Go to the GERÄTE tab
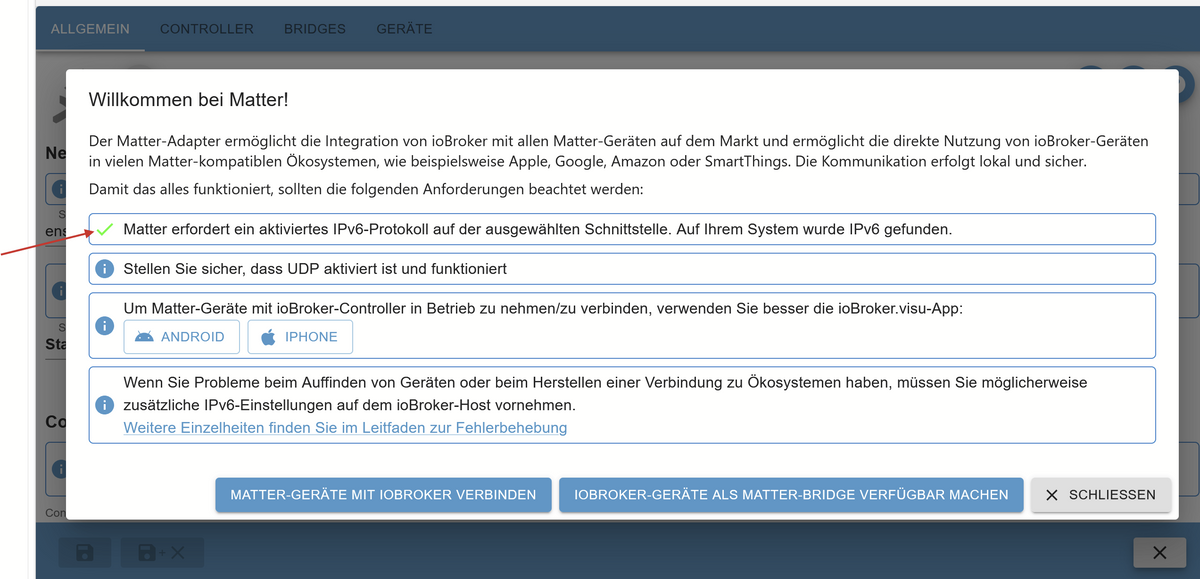1200x579 pixels. pyautogui.click(x=404, y=29)
